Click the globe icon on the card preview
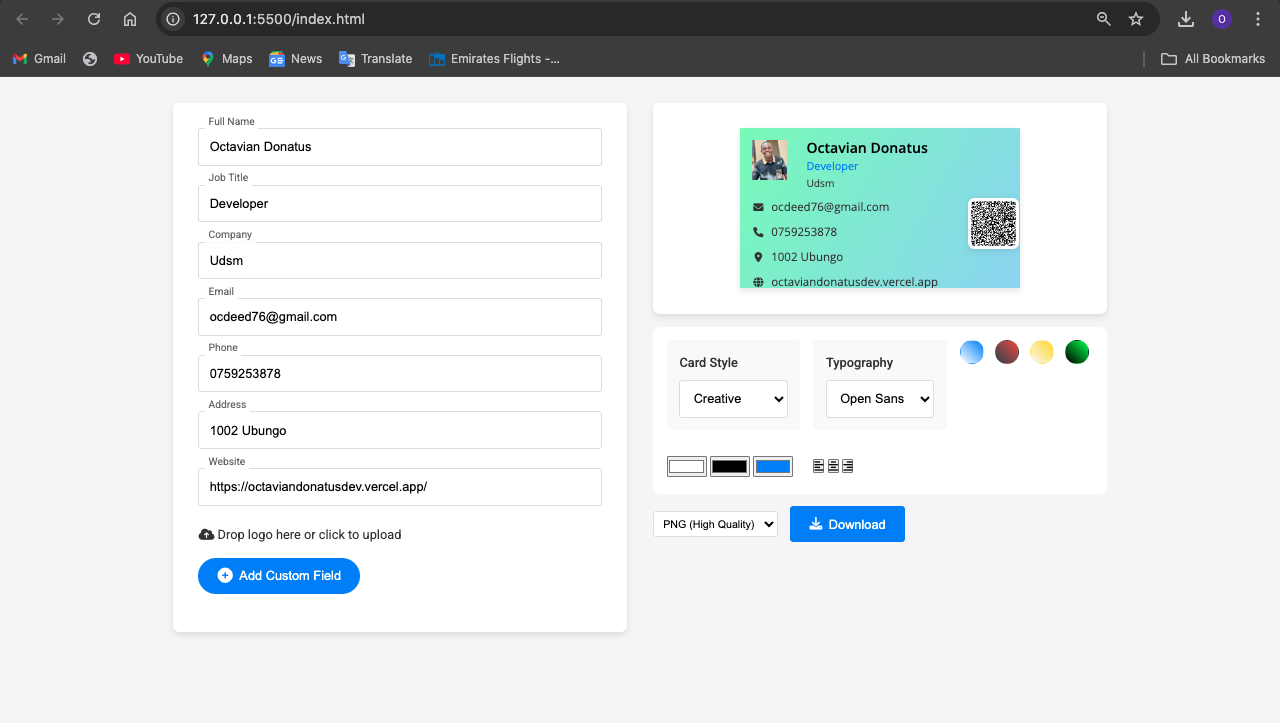Viewport: 1280px width, 723px height. [x=758, y=282]
